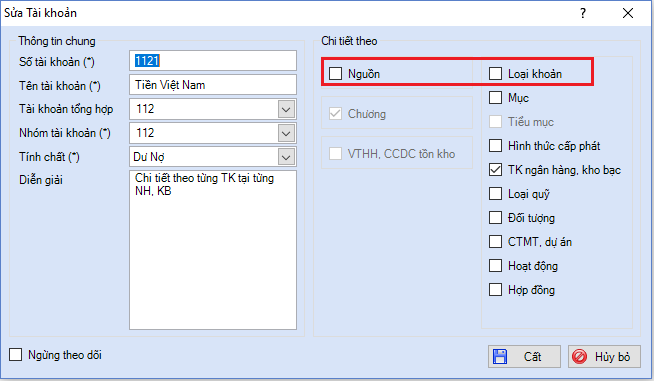Check the Mục option
654x381 pixels.
coord(495,97)
